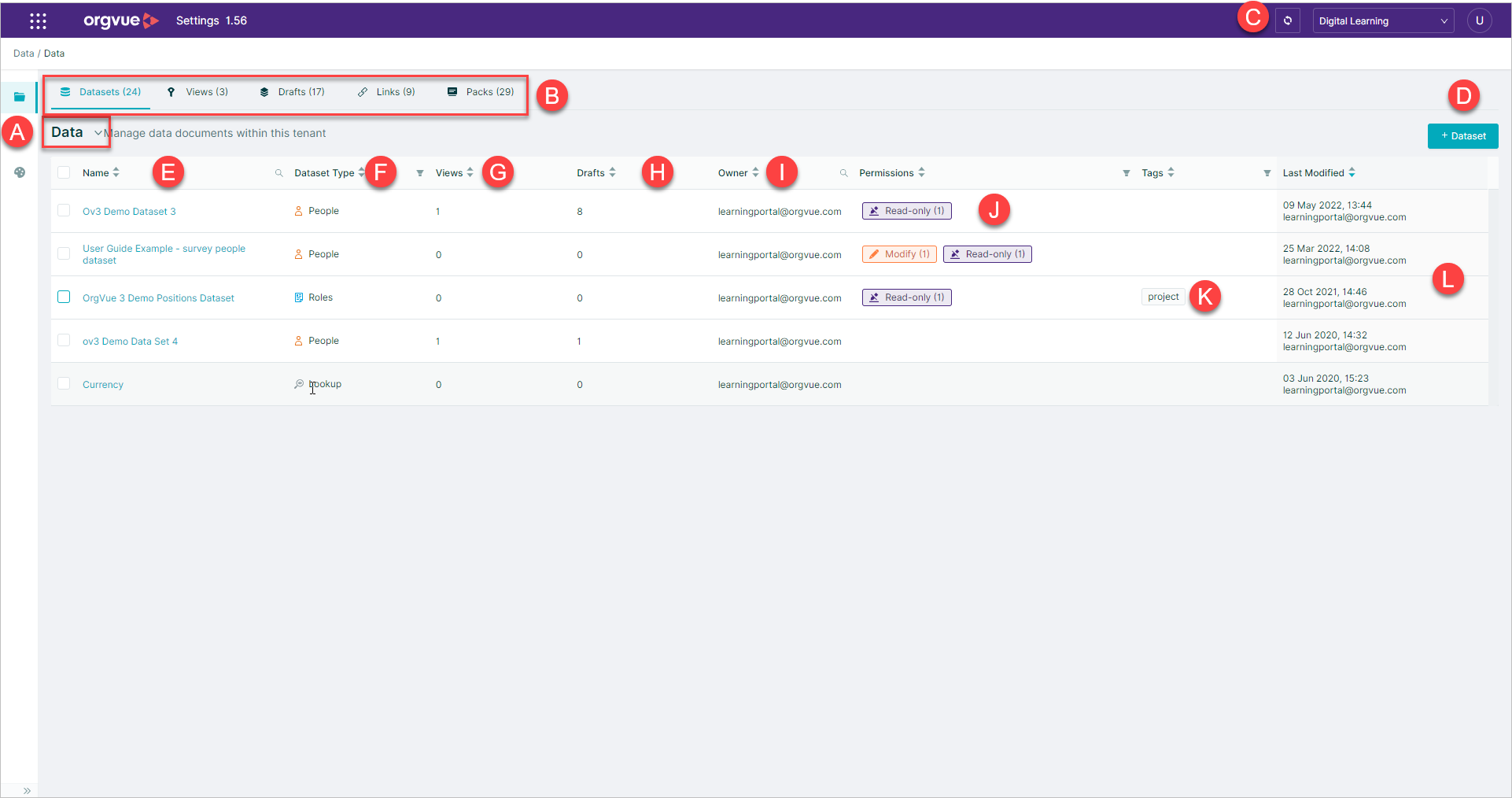
Task: Sort by Permissions column arrows
Action: click(921, 172)
